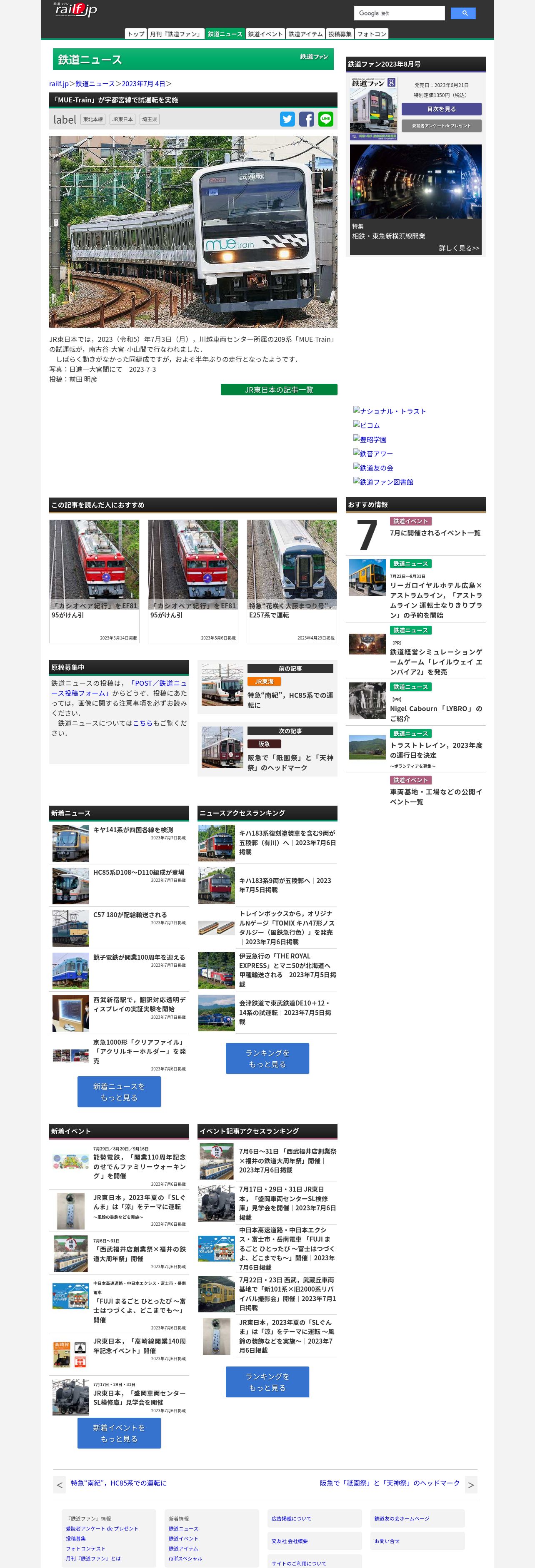535x1568 pixels.
Task: Click ランキングをもっと見る under news ranking
Action: 267,1058
